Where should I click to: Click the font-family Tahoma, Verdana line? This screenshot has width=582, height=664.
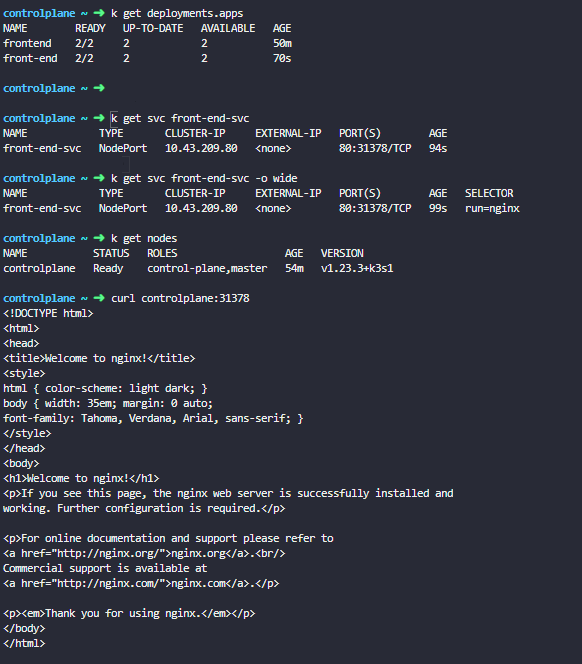[x=153, y=419]
